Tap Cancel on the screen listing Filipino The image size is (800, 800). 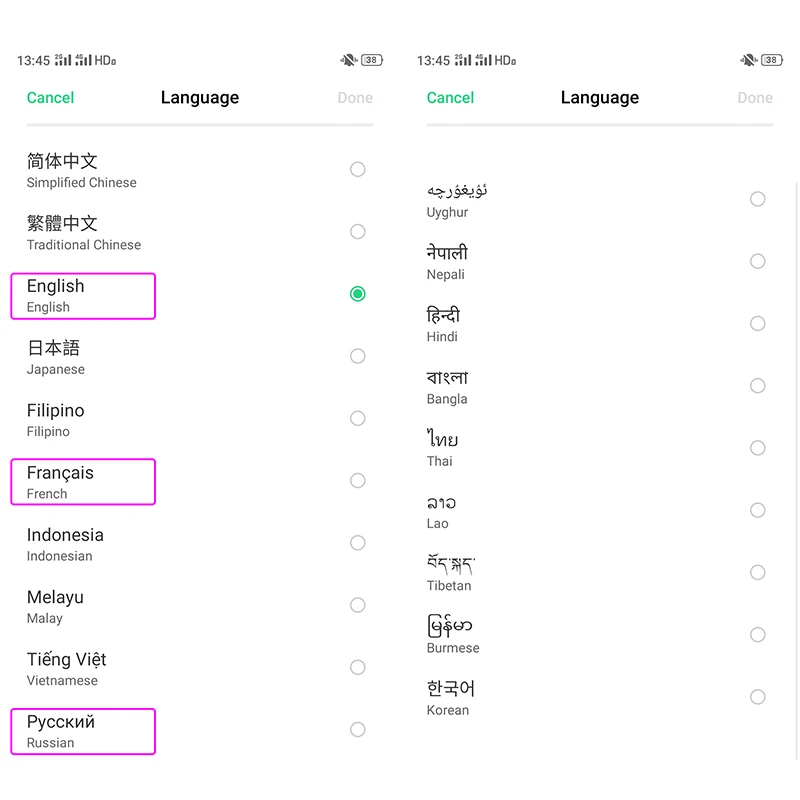coord(50,98)
